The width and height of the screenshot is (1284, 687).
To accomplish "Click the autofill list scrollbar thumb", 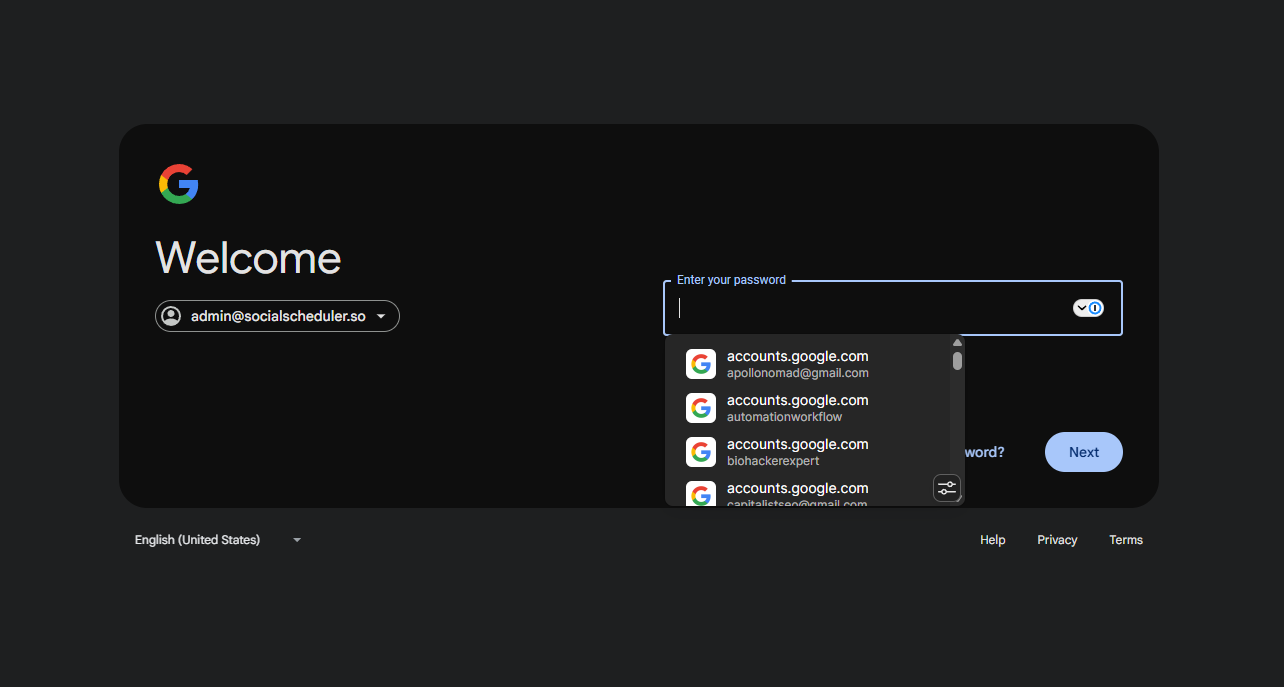I will click(x=957, y=361).
